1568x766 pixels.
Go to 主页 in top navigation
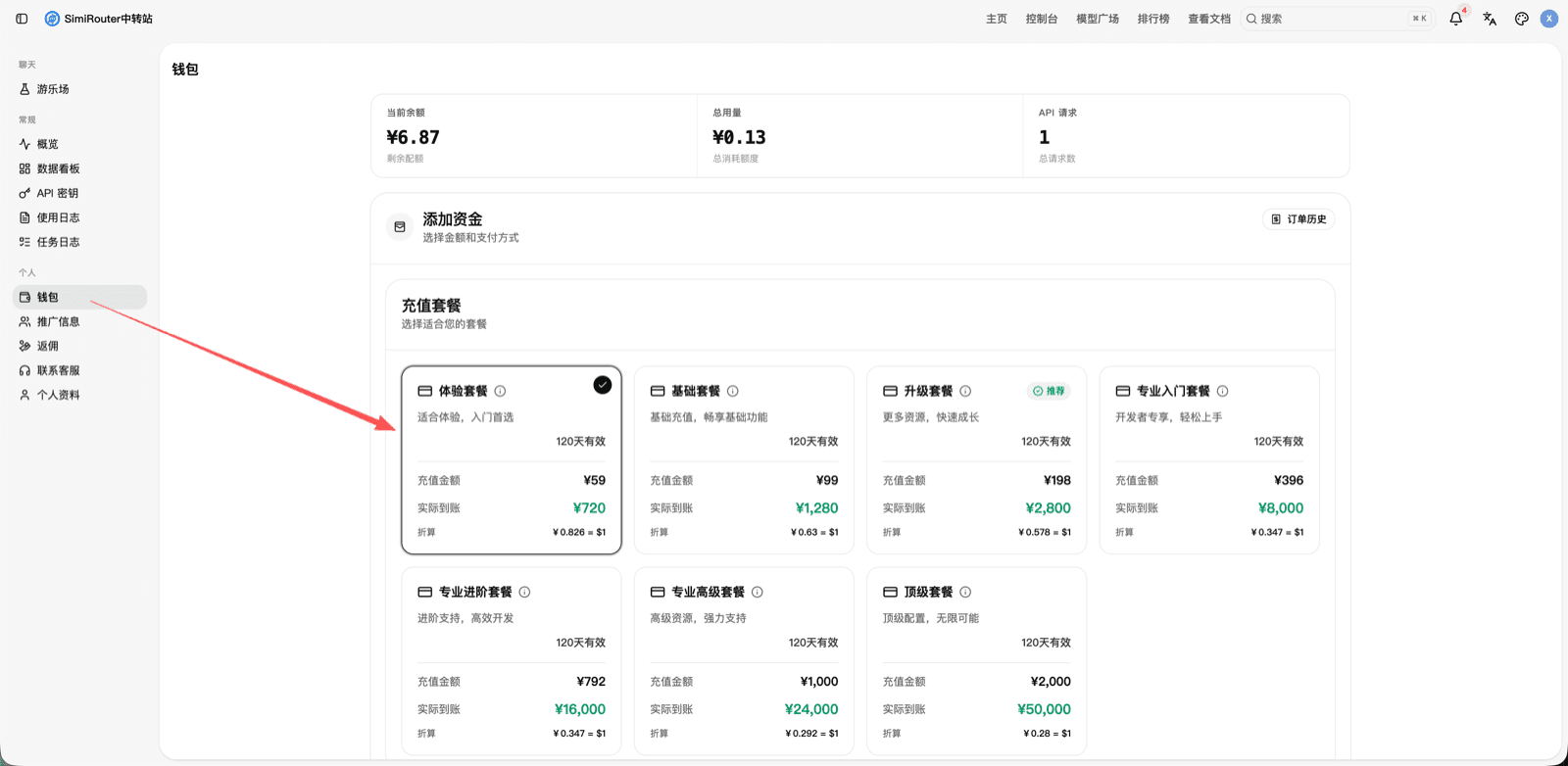997,19
